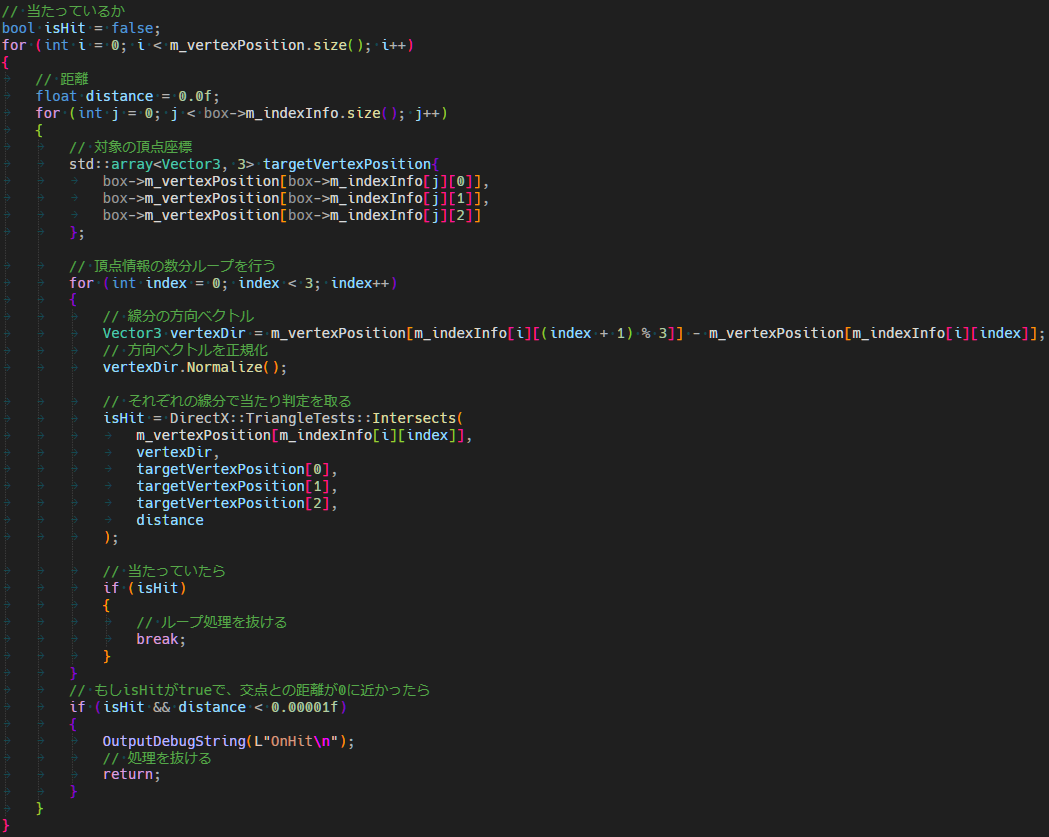Click the index++ increment in for loop
Viewport: 1049px width, 837px height.
click(360, 283)
